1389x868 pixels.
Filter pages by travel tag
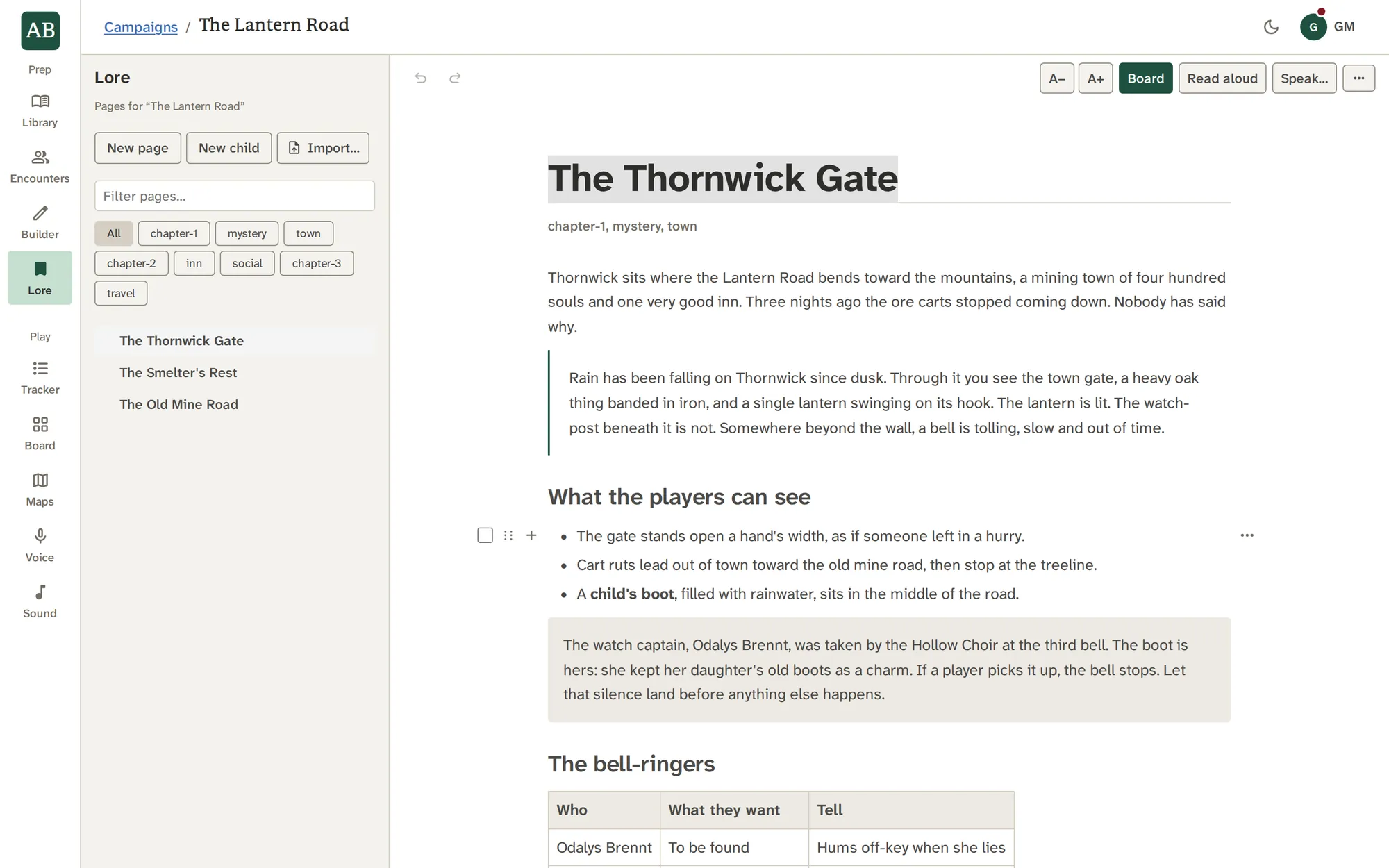coord(121,293)
